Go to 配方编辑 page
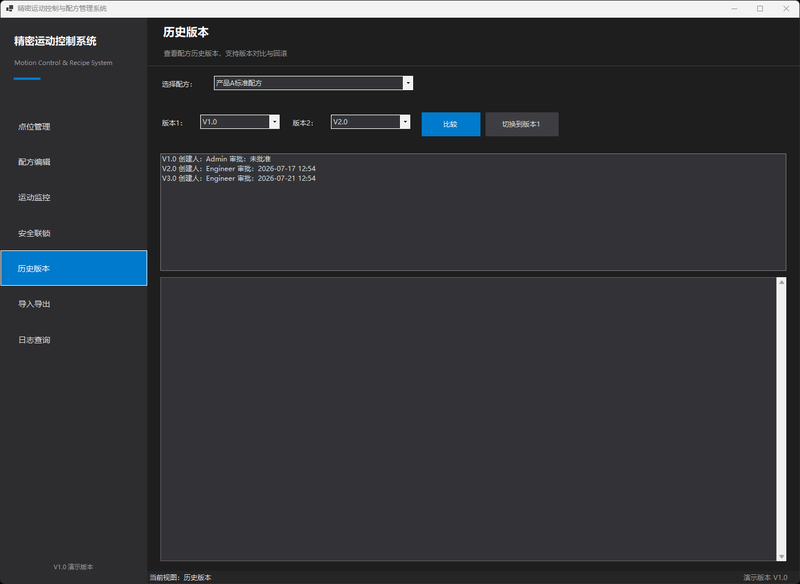This screenshot has width=800, height=584. coord(74,162)
